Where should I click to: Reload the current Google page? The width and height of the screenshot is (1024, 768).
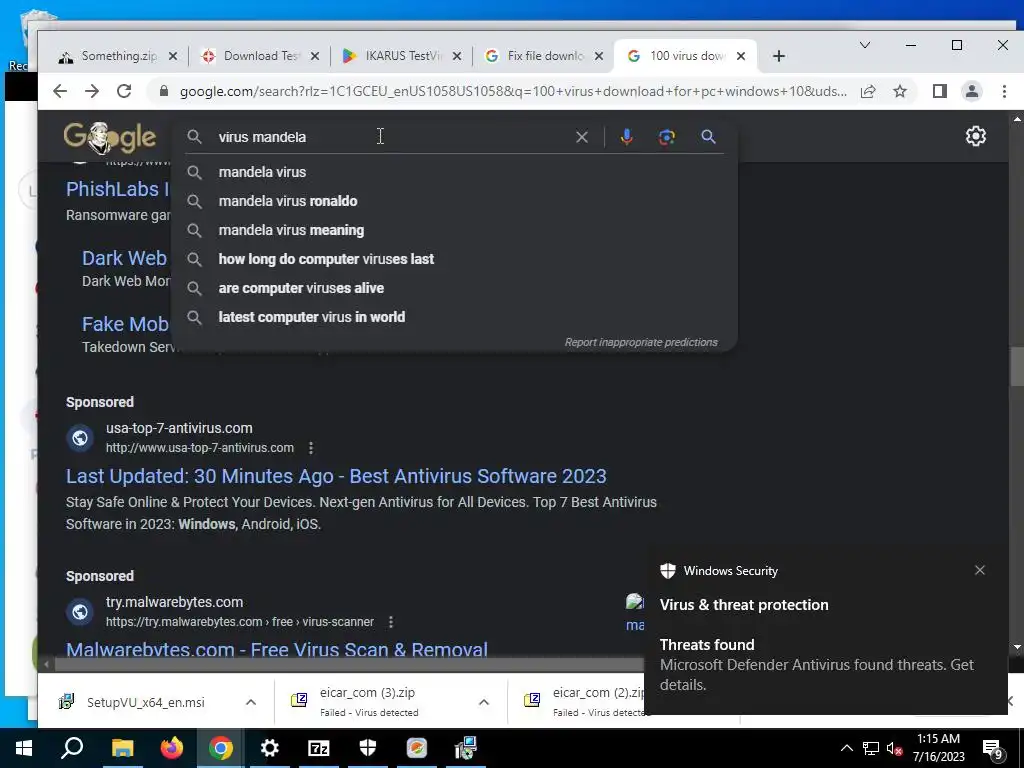point(124,91)
